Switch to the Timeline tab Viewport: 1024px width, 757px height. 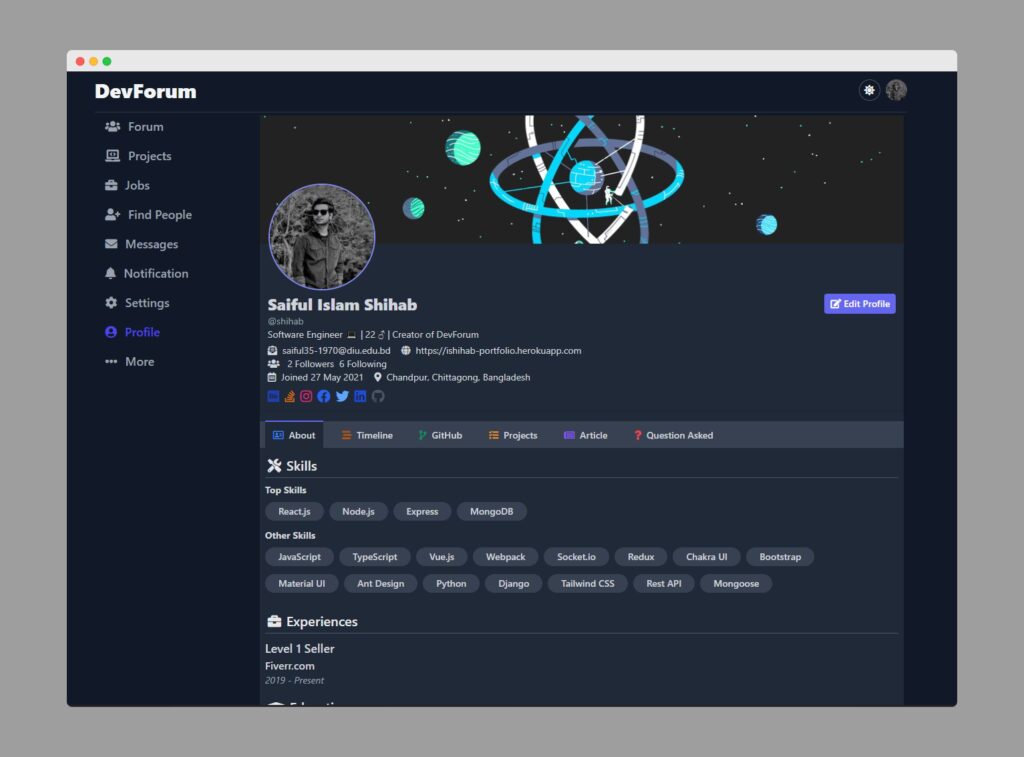pos(367,435)
